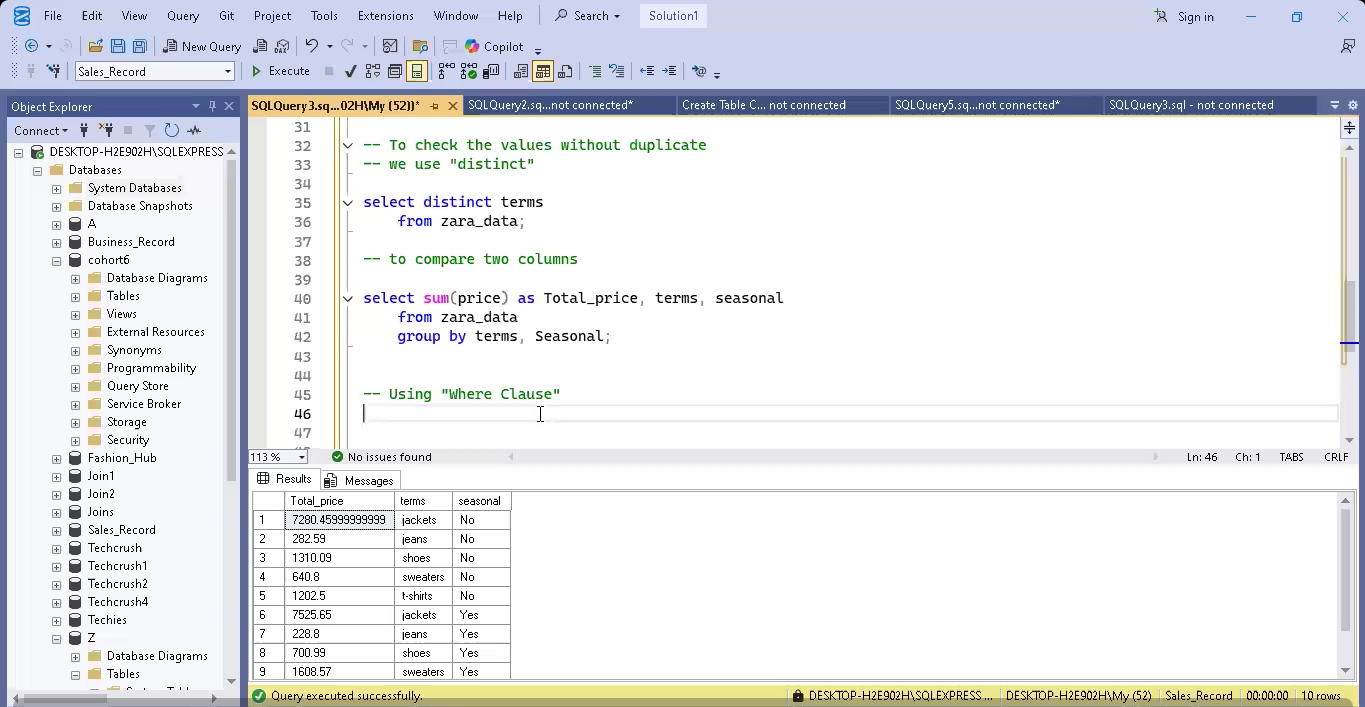
Task: Switch output to Results to Text
Action: pyautogui.click(x=521, y=71)
